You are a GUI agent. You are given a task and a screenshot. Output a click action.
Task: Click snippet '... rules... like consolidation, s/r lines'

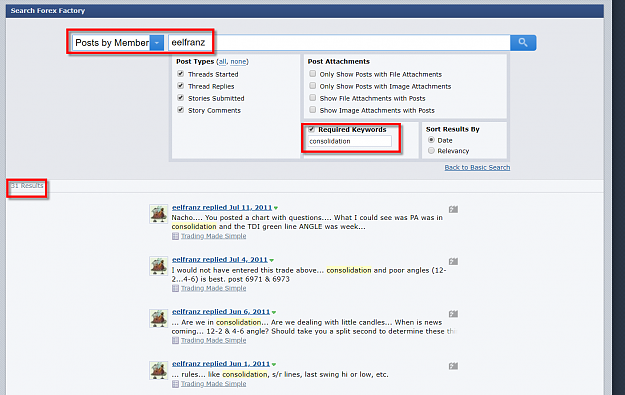point(280,374)
